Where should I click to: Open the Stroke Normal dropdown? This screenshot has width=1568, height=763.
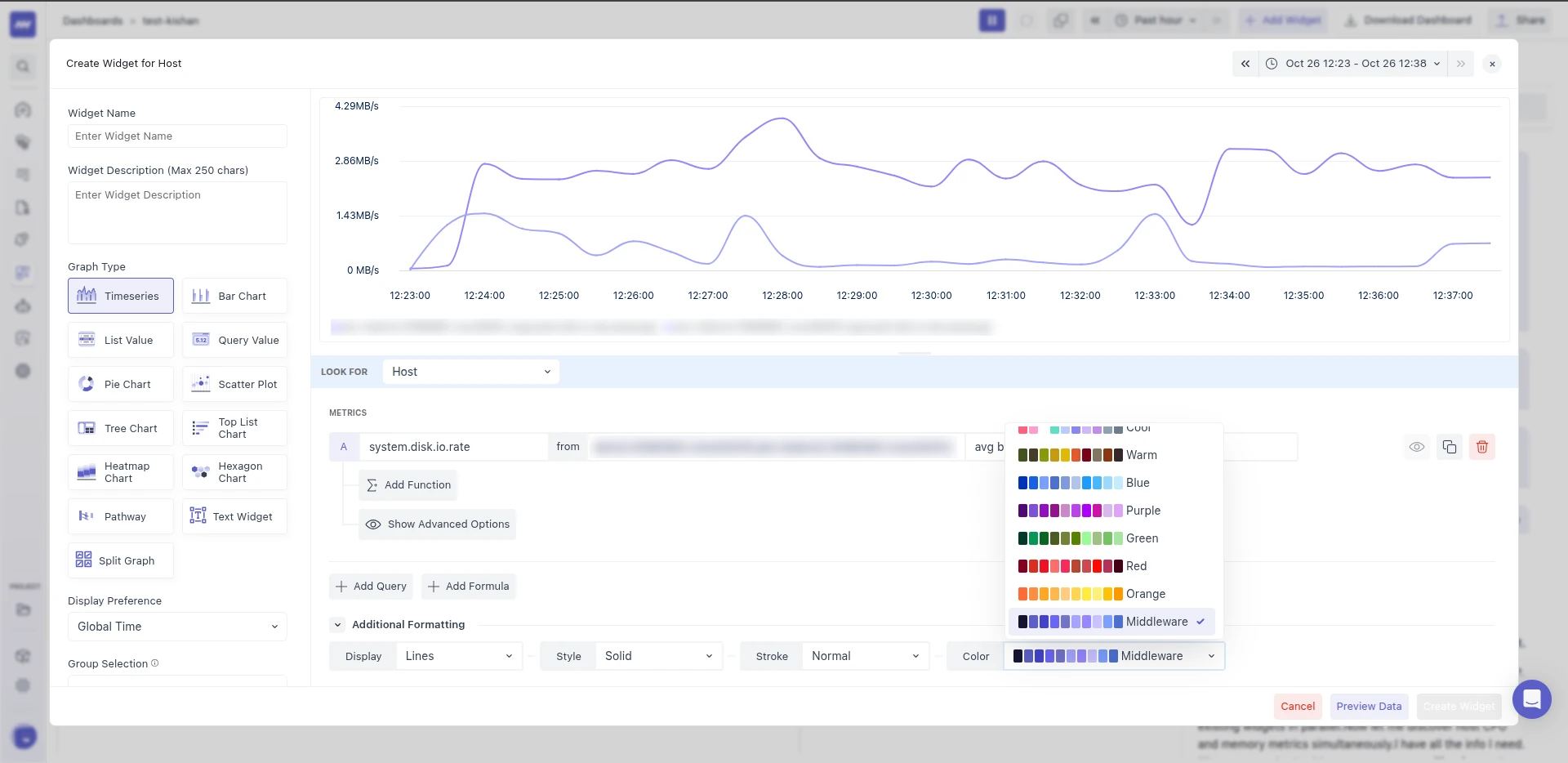[x=865, y=656]
